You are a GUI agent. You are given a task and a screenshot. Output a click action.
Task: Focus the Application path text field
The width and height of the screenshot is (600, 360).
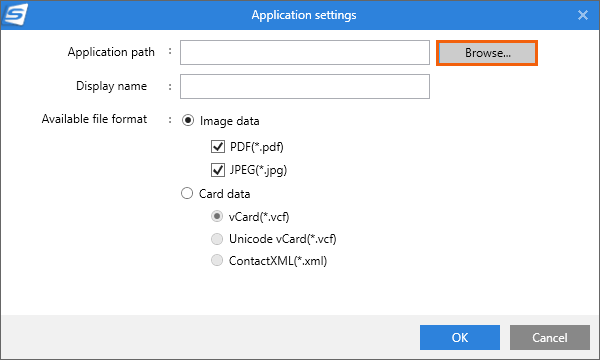pyautogui.click(x=305, y=52)
